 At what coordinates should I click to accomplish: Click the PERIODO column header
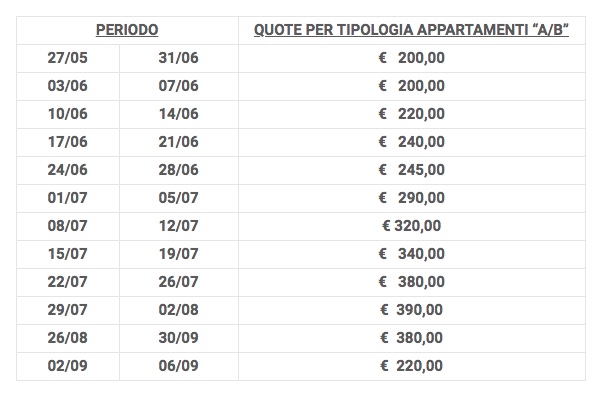tap(127, 30)
